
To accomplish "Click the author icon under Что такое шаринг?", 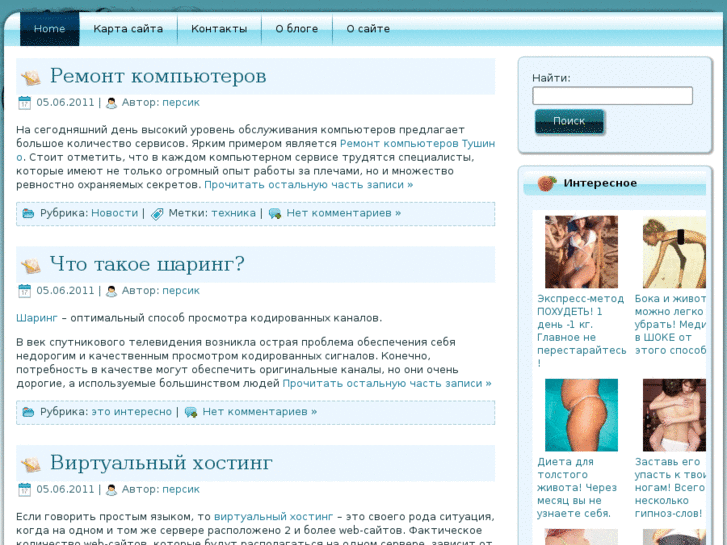I will pyautogui.click(x=111, y=291).
